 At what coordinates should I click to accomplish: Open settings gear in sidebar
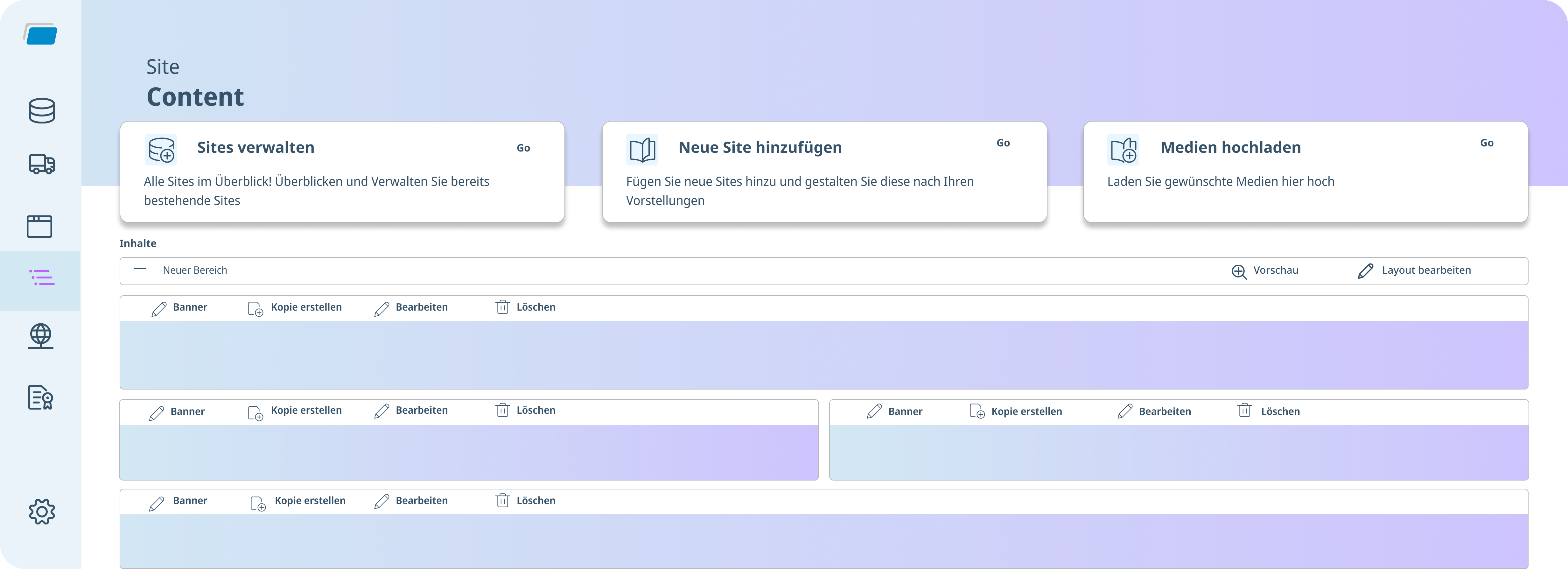pyautogui.click(x=41, y=512)
